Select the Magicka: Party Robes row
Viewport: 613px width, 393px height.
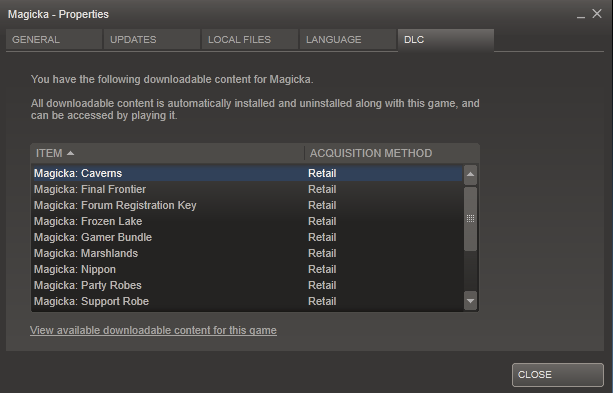click(247, 285)
